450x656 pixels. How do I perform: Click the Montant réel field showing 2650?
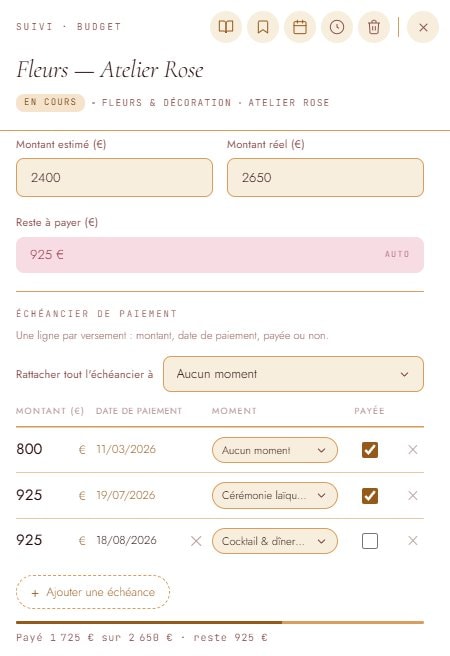[x=325, y=177]
